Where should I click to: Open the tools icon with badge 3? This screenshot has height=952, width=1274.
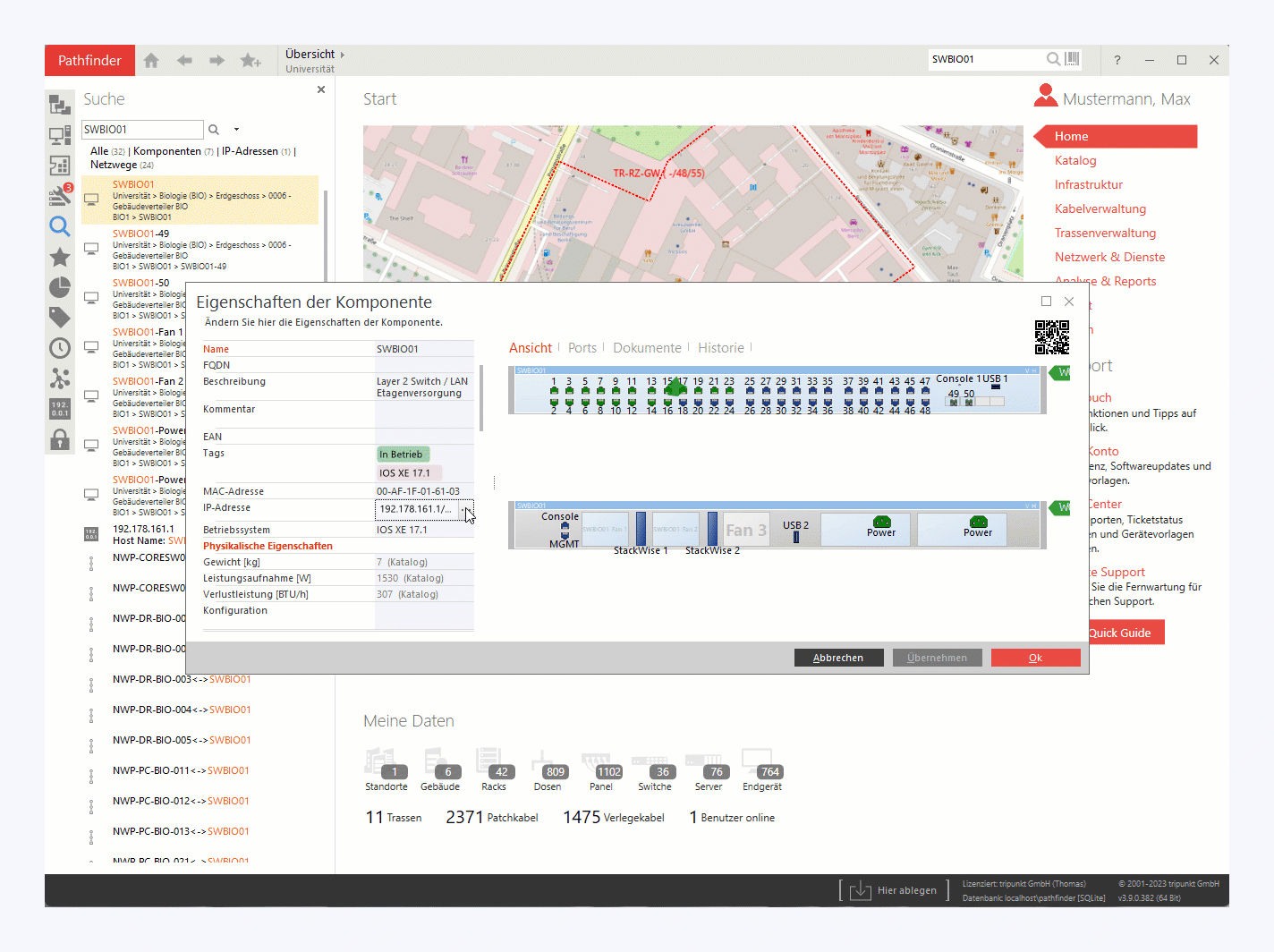coord(60,195)
